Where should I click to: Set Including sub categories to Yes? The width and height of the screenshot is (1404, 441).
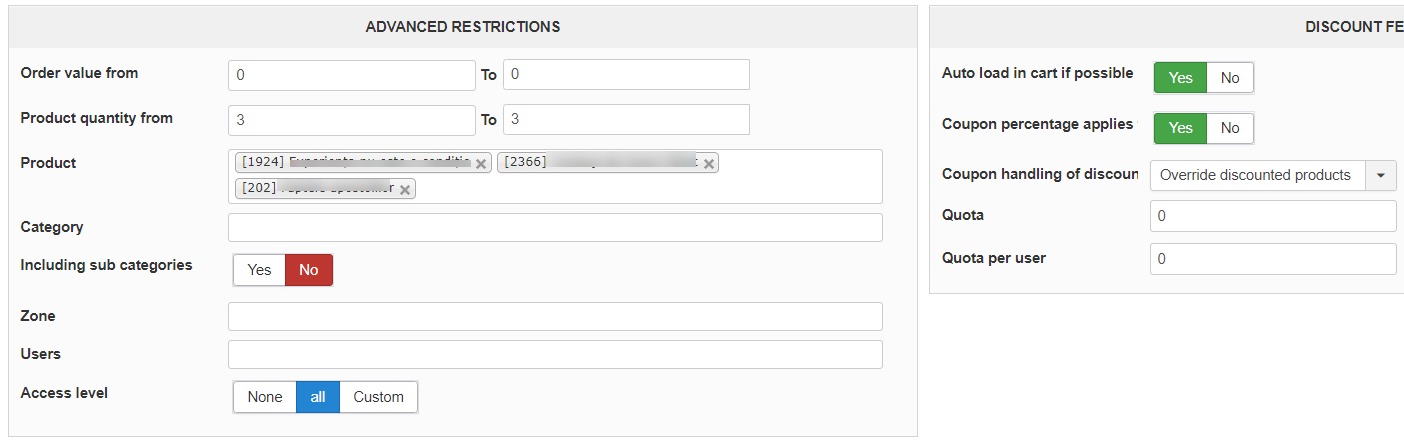(259, 270)
